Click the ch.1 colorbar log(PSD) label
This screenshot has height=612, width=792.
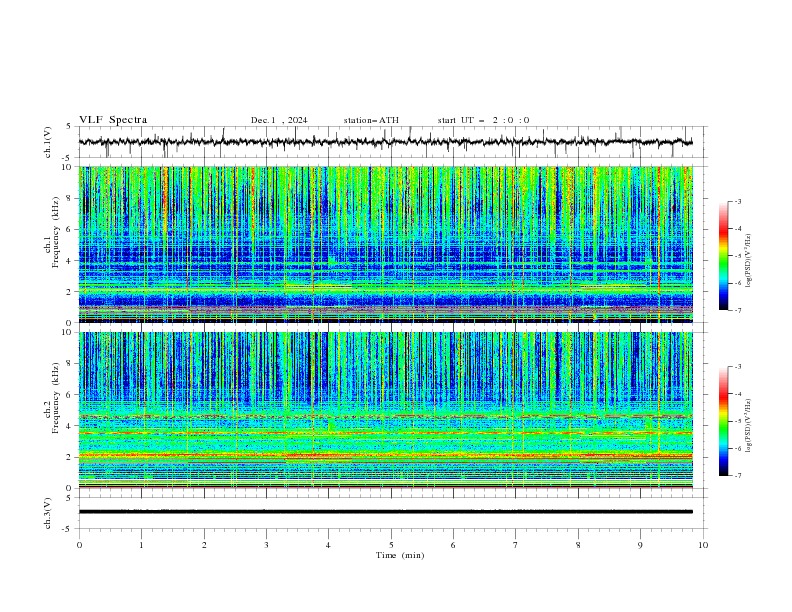tap(748, 261)
